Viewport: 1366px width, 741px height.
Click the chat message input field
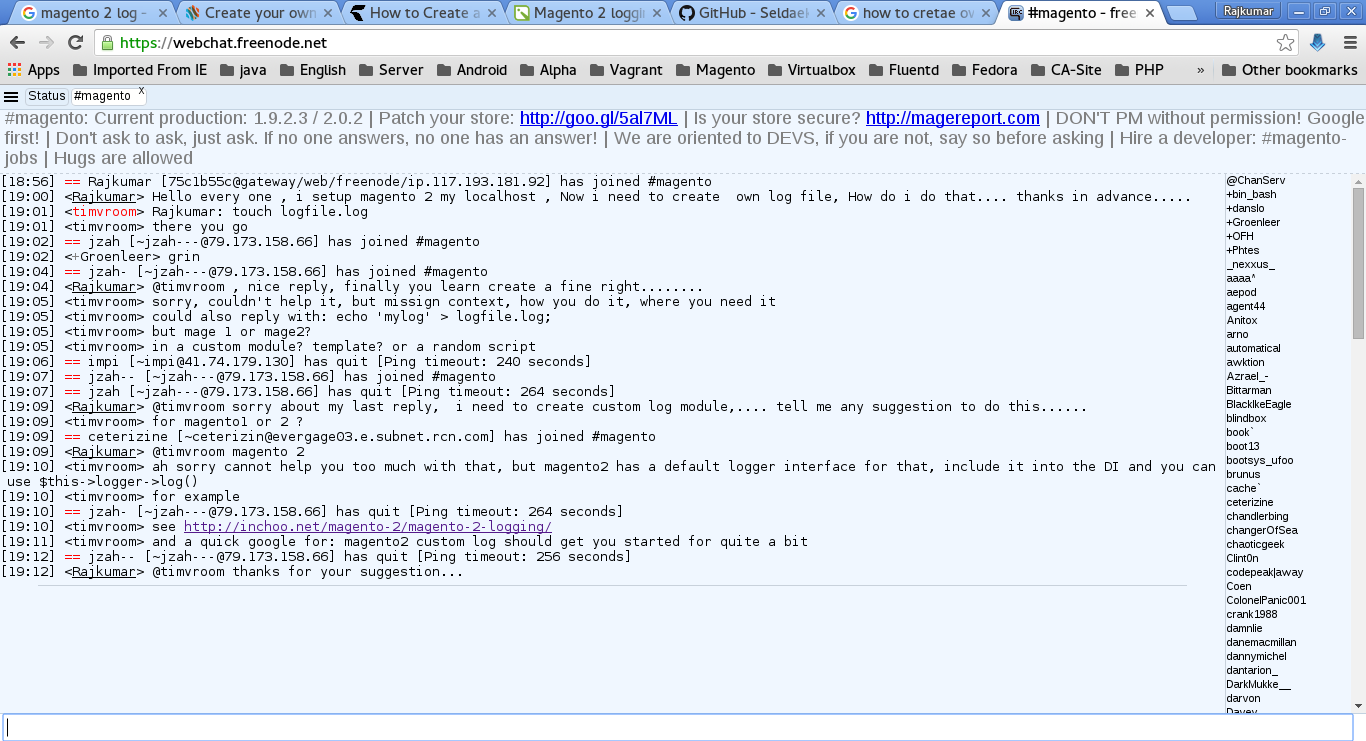(x=678, y=727)
